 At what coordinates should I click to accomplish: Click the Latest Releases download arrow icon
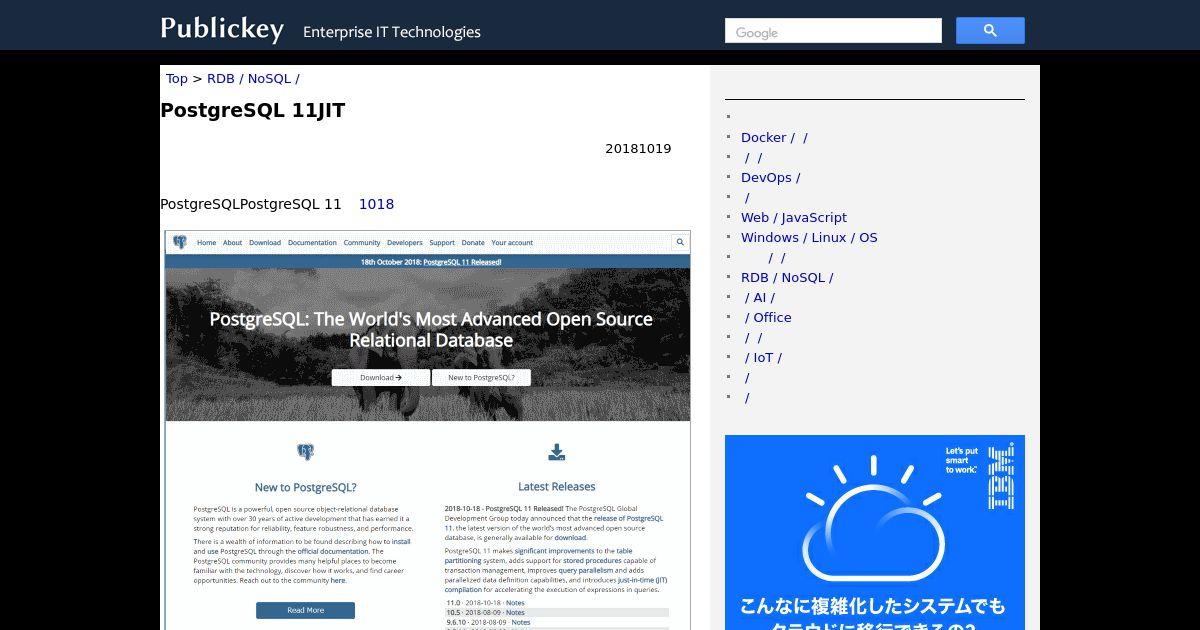(557, 453)
